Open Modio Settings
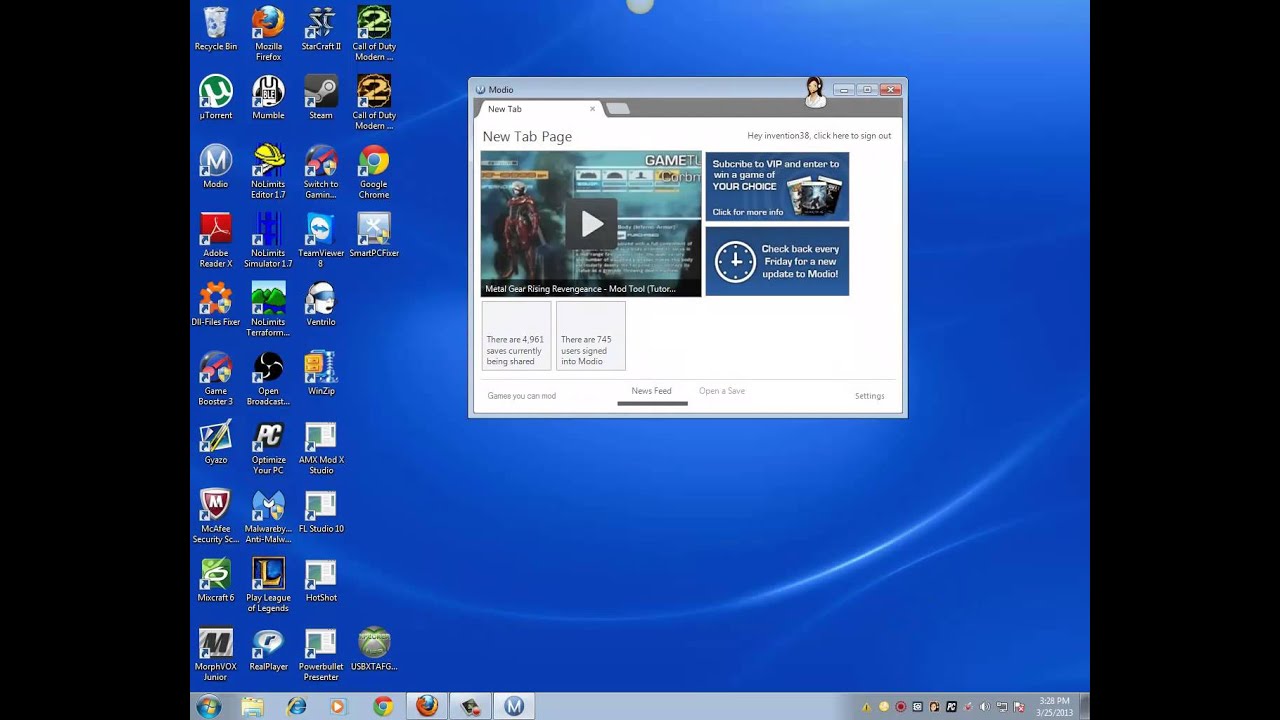This screenshot has width=1280, height=720. pos(870,396)
